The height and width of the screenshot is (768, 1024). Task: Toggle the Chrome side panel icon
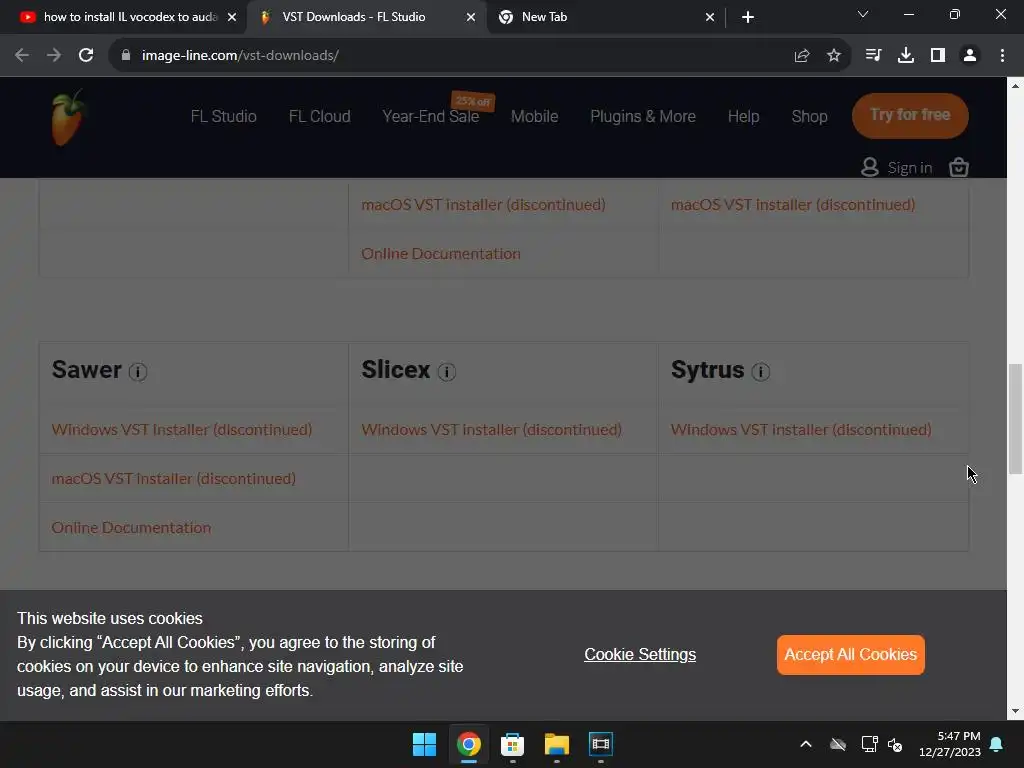click(x=937, y=56)
